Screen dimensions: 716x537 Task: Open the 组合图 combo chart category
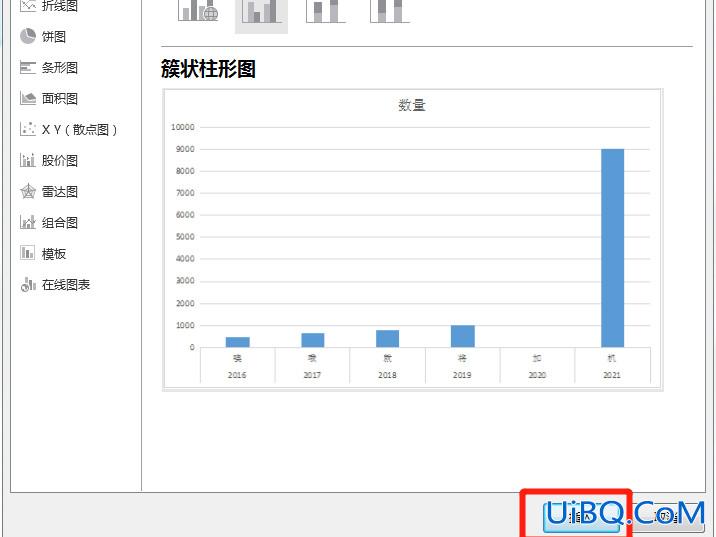click(49, 223)
